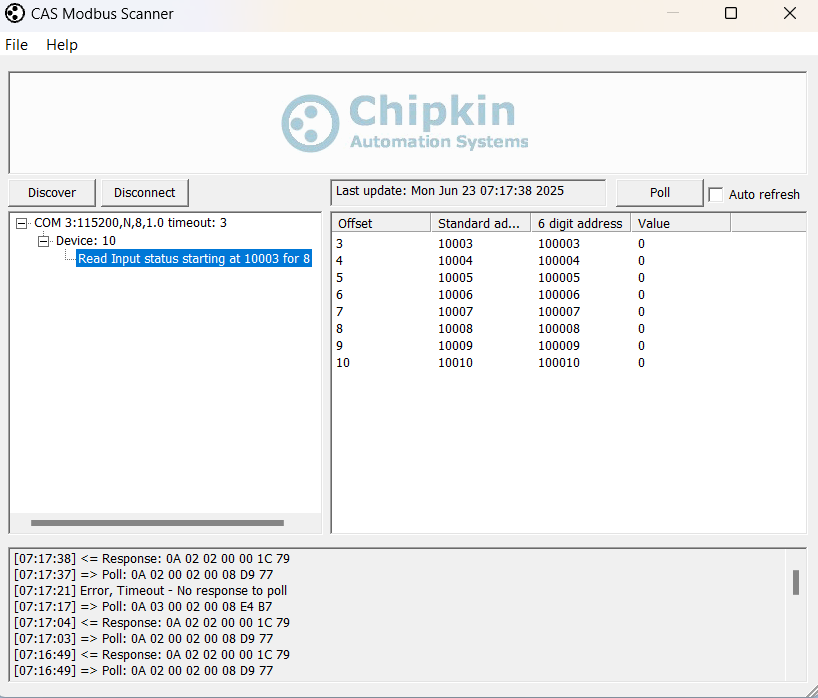818x698 pixels.
Task: Collapse the COM 3 connection node
Action: [21, 223]
